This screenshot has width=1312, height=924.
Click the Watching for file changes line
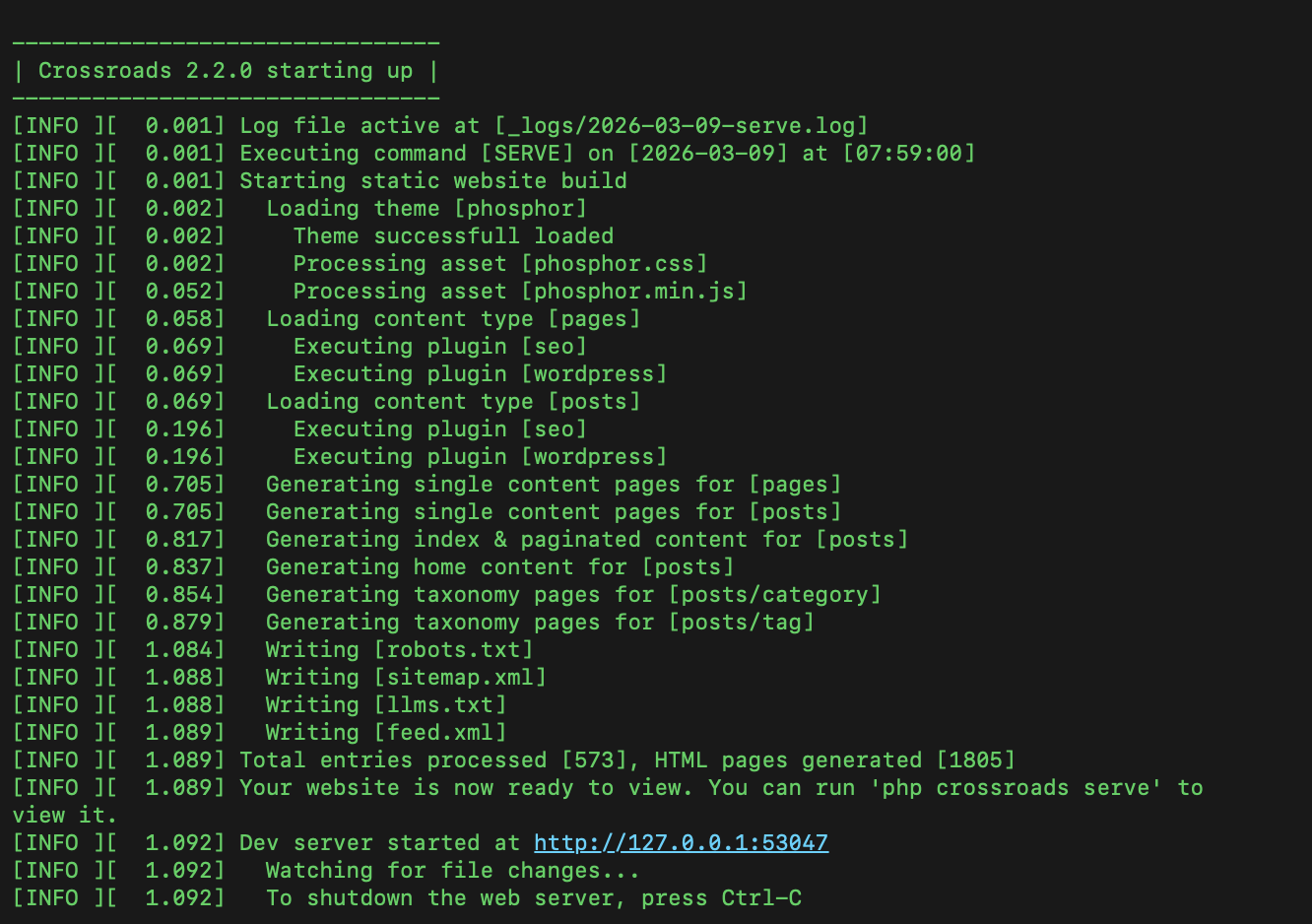[x=452, y=871]
